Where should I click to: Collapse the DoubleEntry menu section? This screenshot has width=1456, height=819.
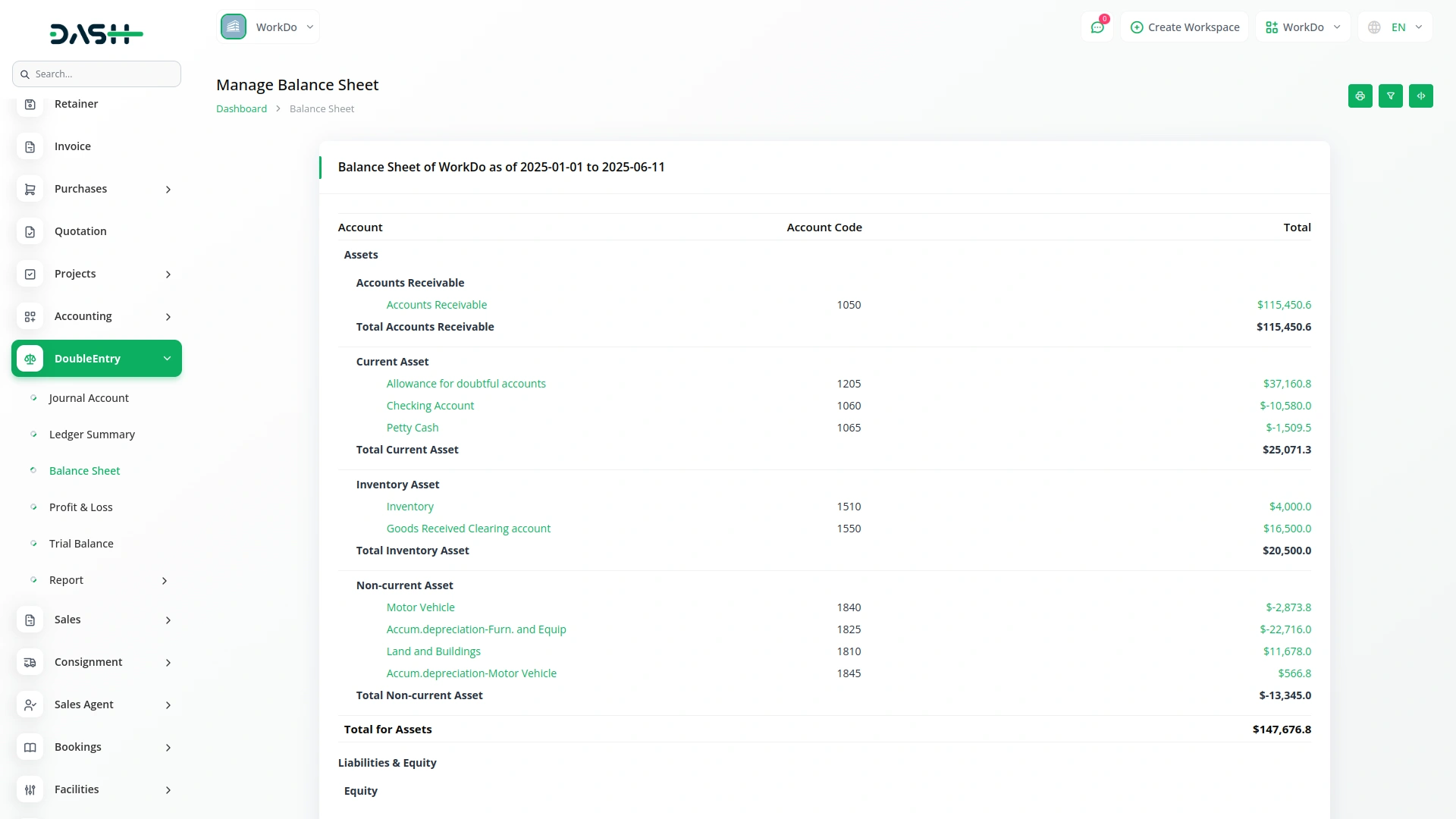click(167, 359)
